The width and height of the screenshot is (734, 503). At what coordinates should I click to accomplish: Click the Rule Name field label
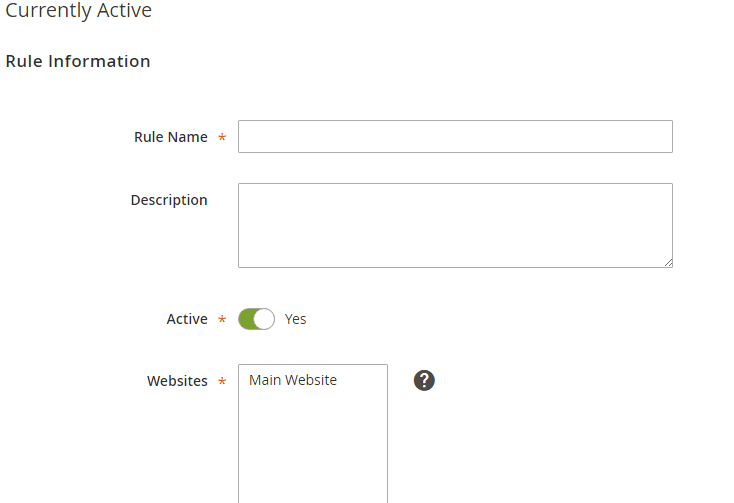click(171, 137)
